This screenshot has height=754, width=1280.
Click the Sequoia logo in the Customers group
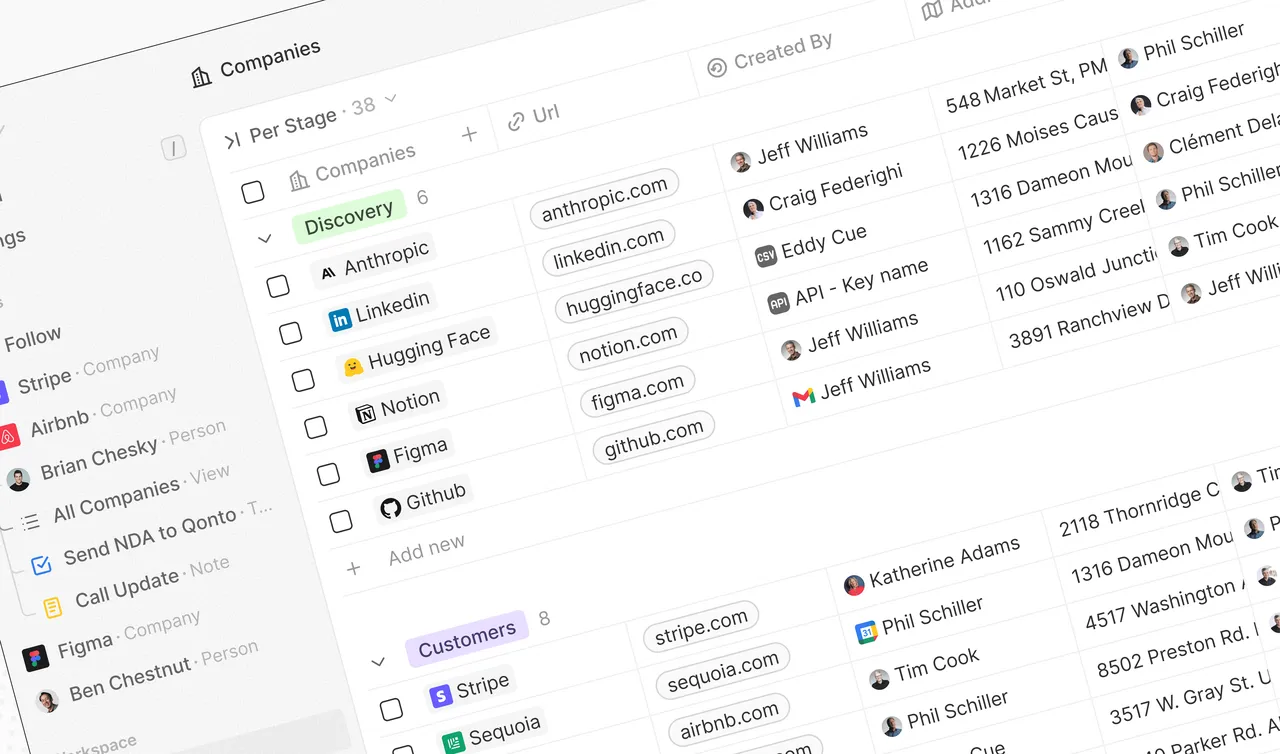coord(454,742)
